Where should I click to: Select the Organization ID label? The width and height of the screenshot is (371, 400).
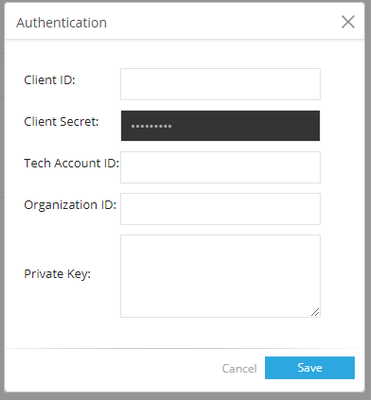coord(70,205)
